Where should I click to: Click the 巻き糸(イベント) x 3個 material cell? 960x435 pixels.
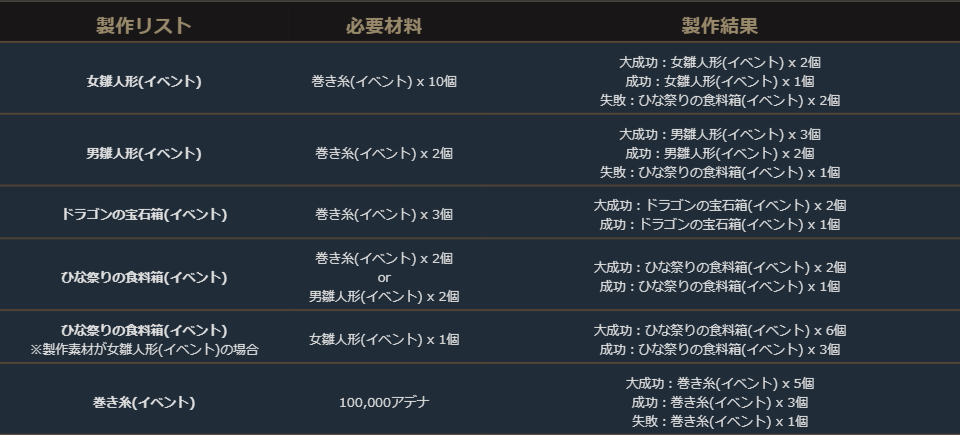point(384,214)
